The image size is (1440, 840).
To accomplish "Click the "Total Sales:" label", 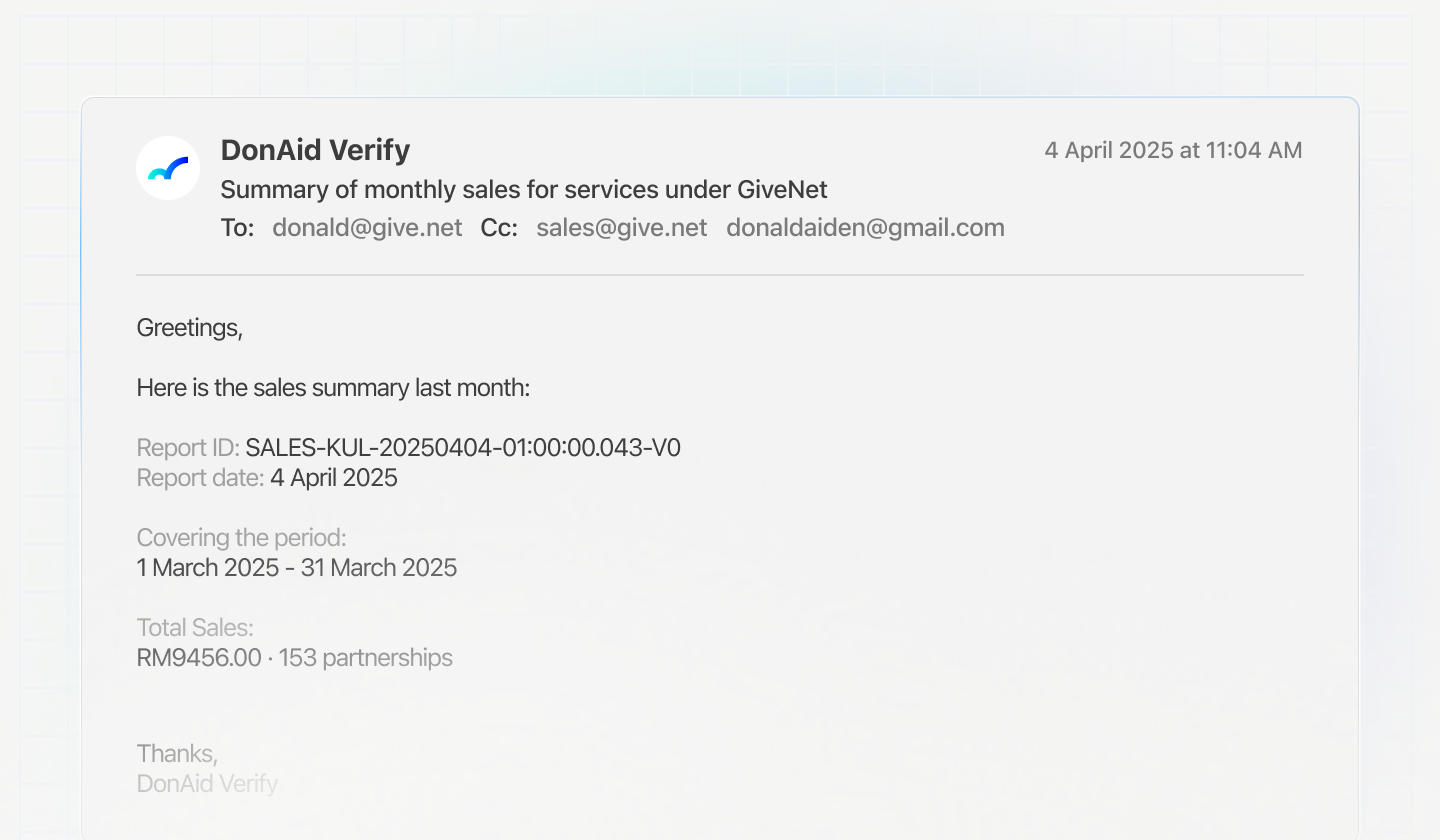I will 195,628.
